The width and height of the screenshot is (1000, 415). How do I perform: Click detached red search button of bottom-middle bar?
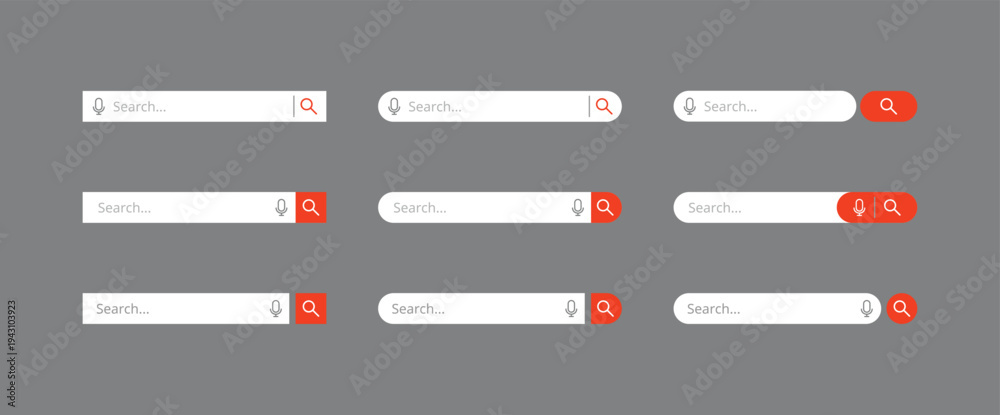(606, 309)
